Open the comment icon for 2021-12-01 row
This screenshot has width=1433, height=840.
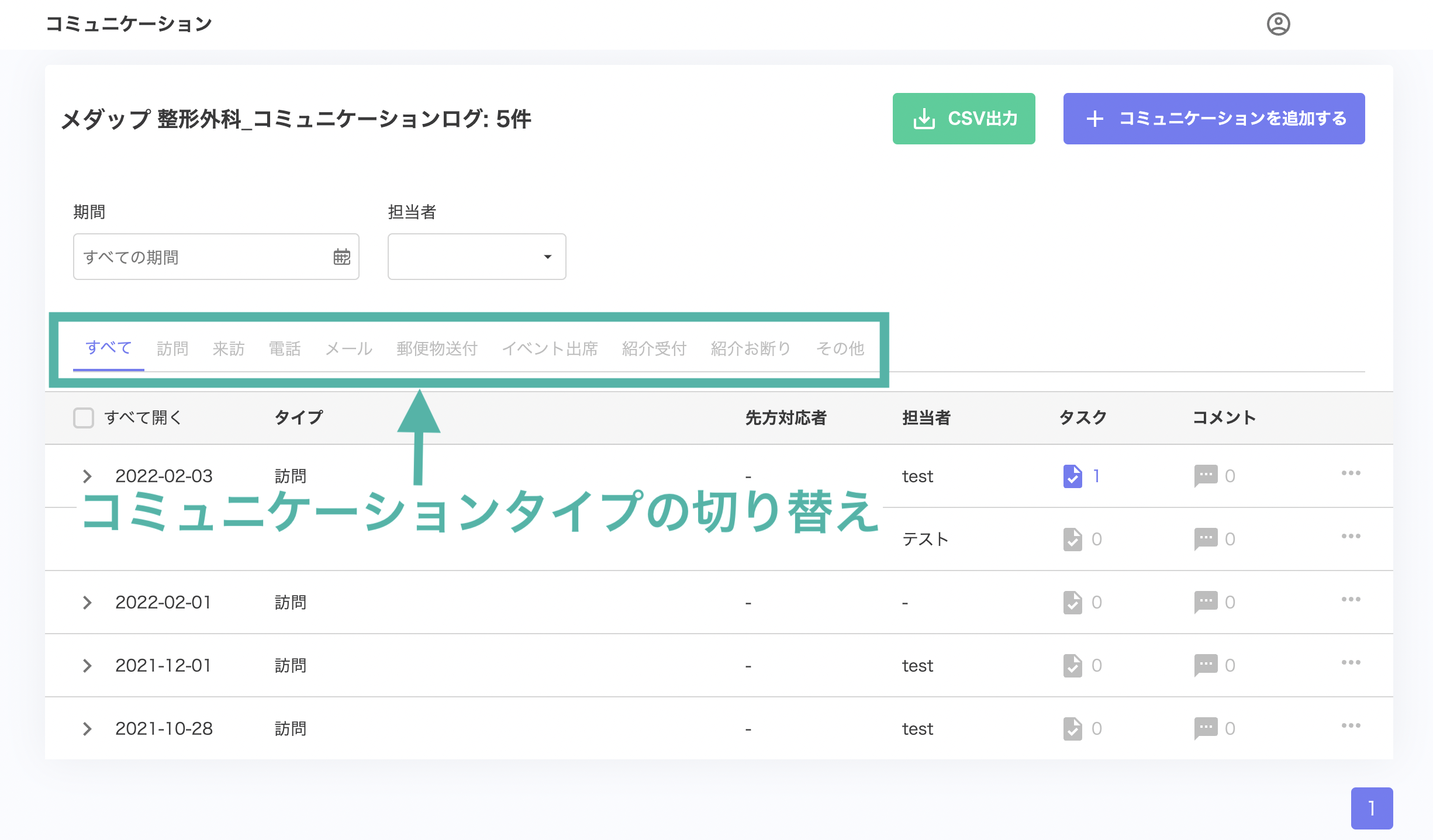[1206, 665]
